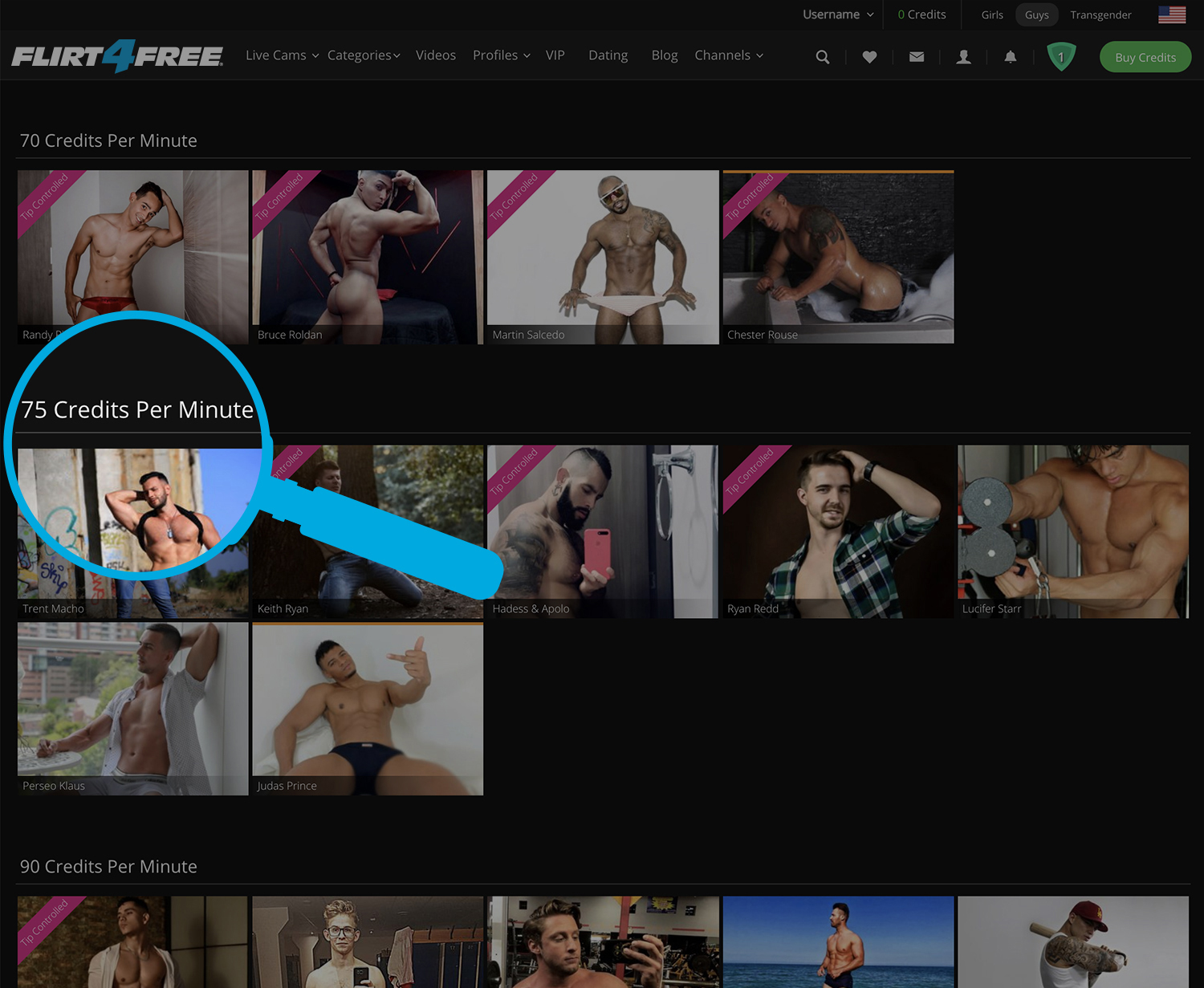Switch to the Guys section
Screen dimensions: 1204x988
pyautogui.click(x=1037, y=14)
